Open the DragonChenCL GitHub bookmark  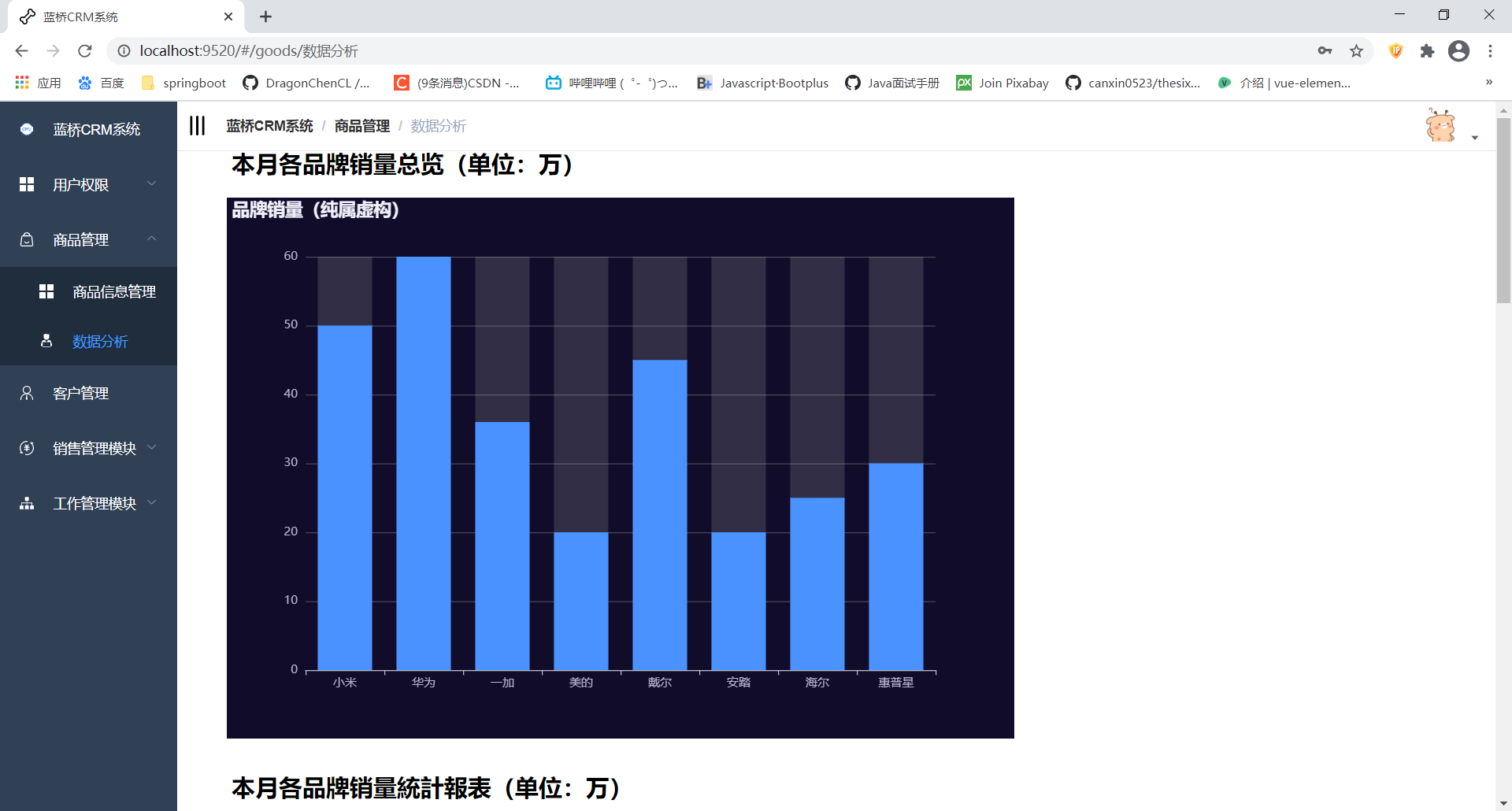[306, 83]
